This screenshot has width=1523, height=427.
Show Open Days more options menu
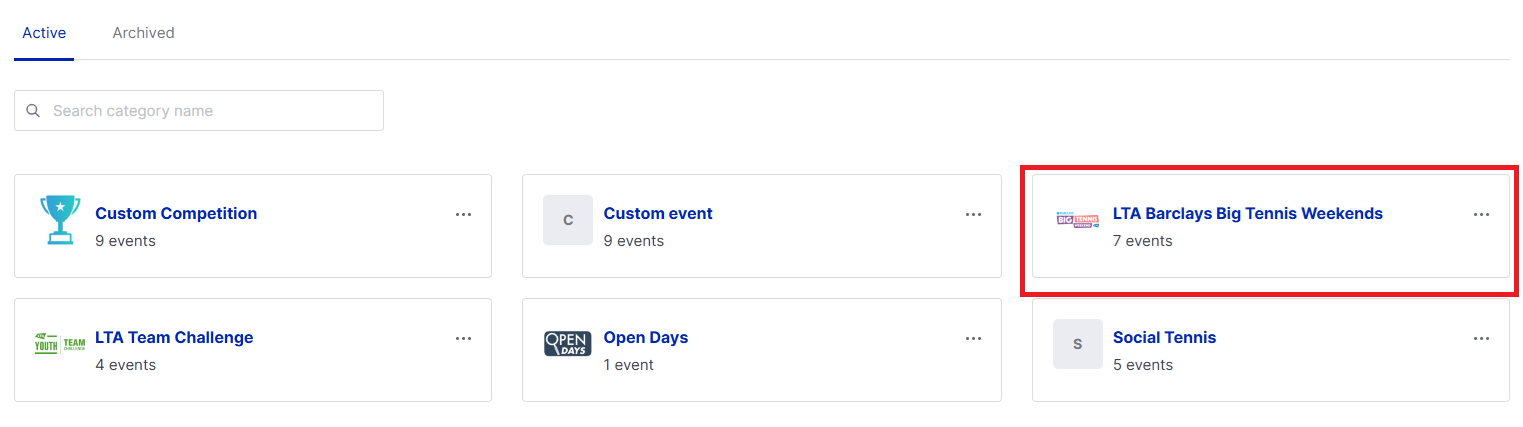click(x=973, y=338)
